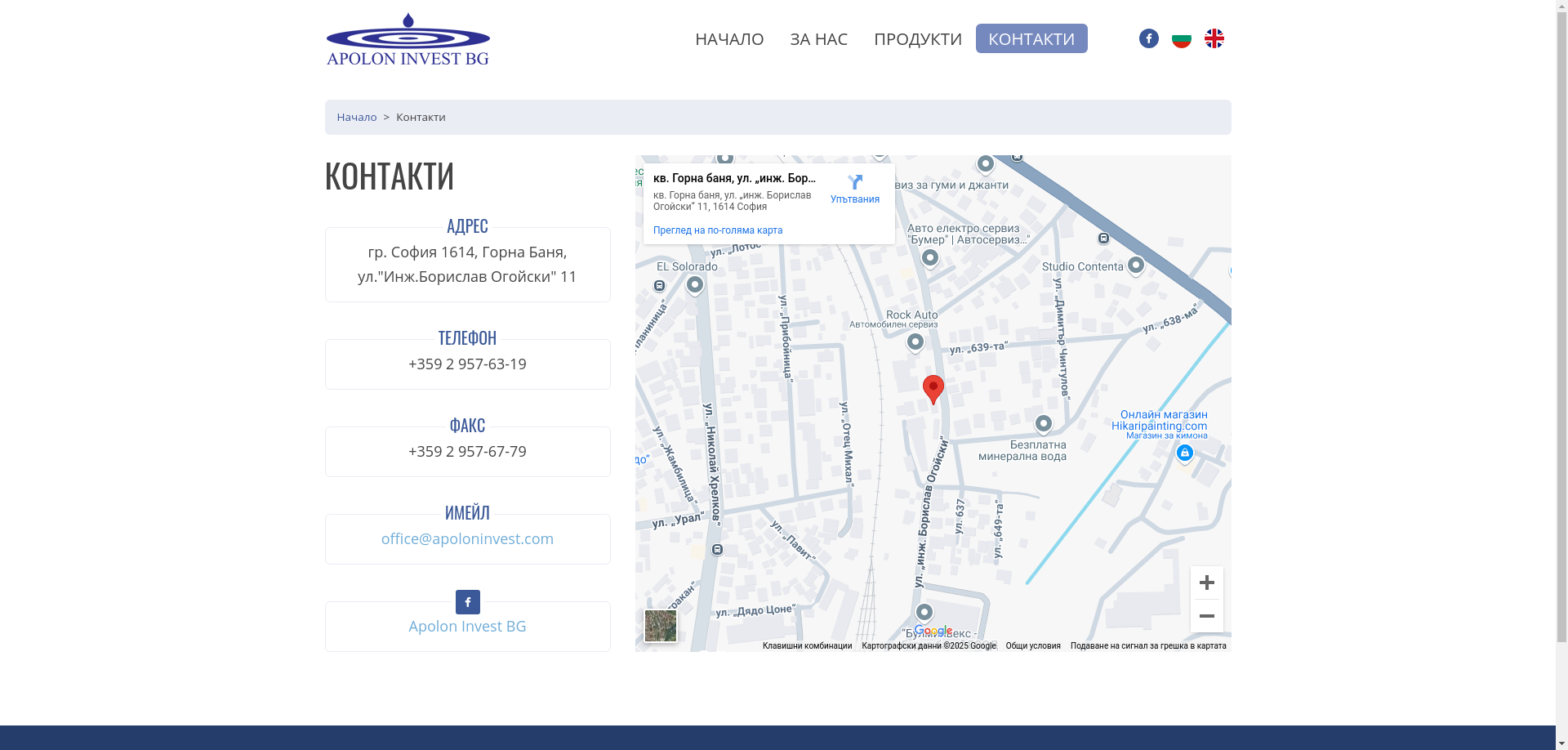The height and width of the screenshot is (750, 1568).
Task: Click the Facebook icon above Apolon Invest BG
Action: click(x=467, y=602)
